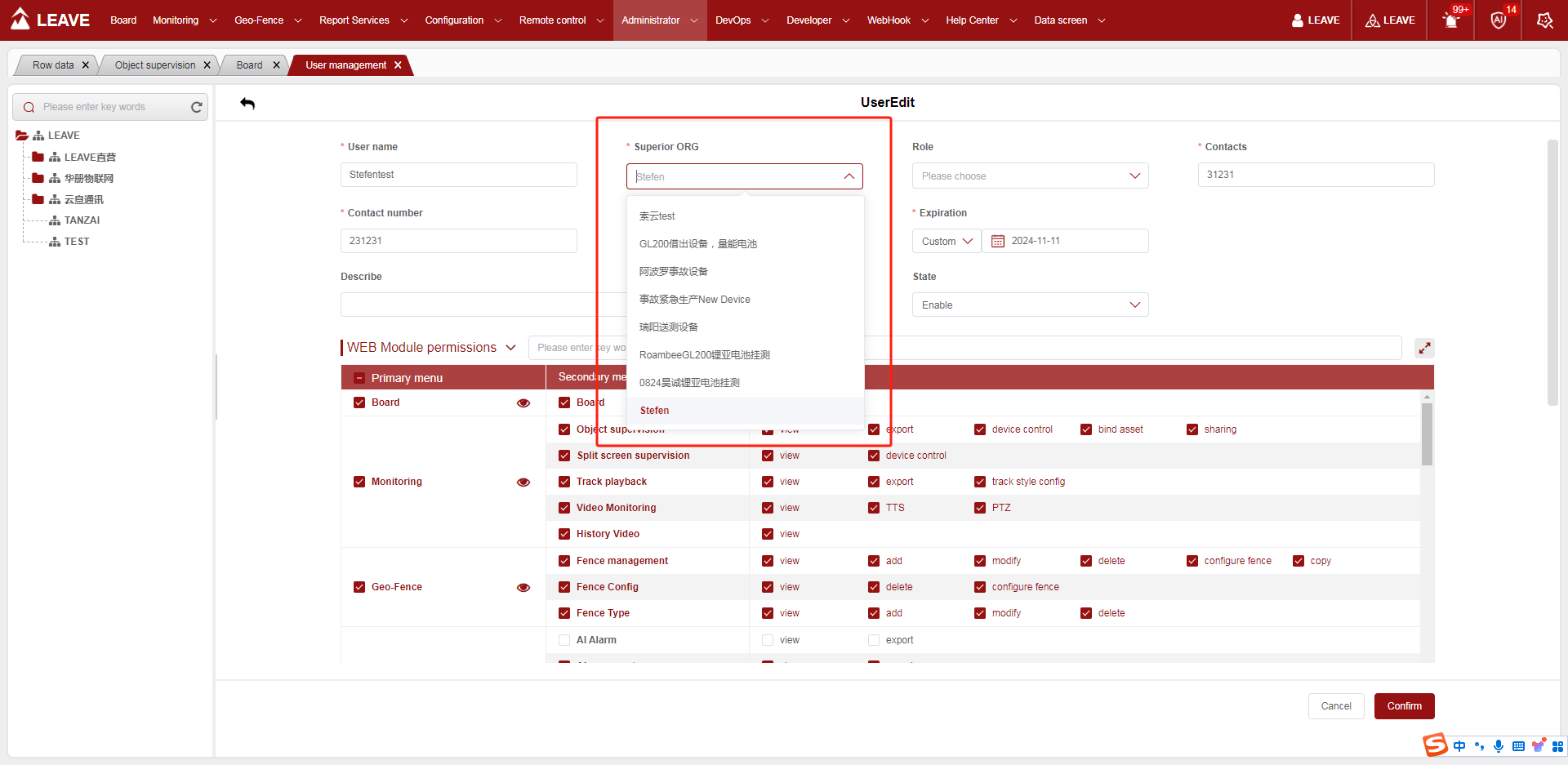Select Stefen in the Superior ORG list
The width and height of the screenshot is (1568, 765).
point(655,411)
